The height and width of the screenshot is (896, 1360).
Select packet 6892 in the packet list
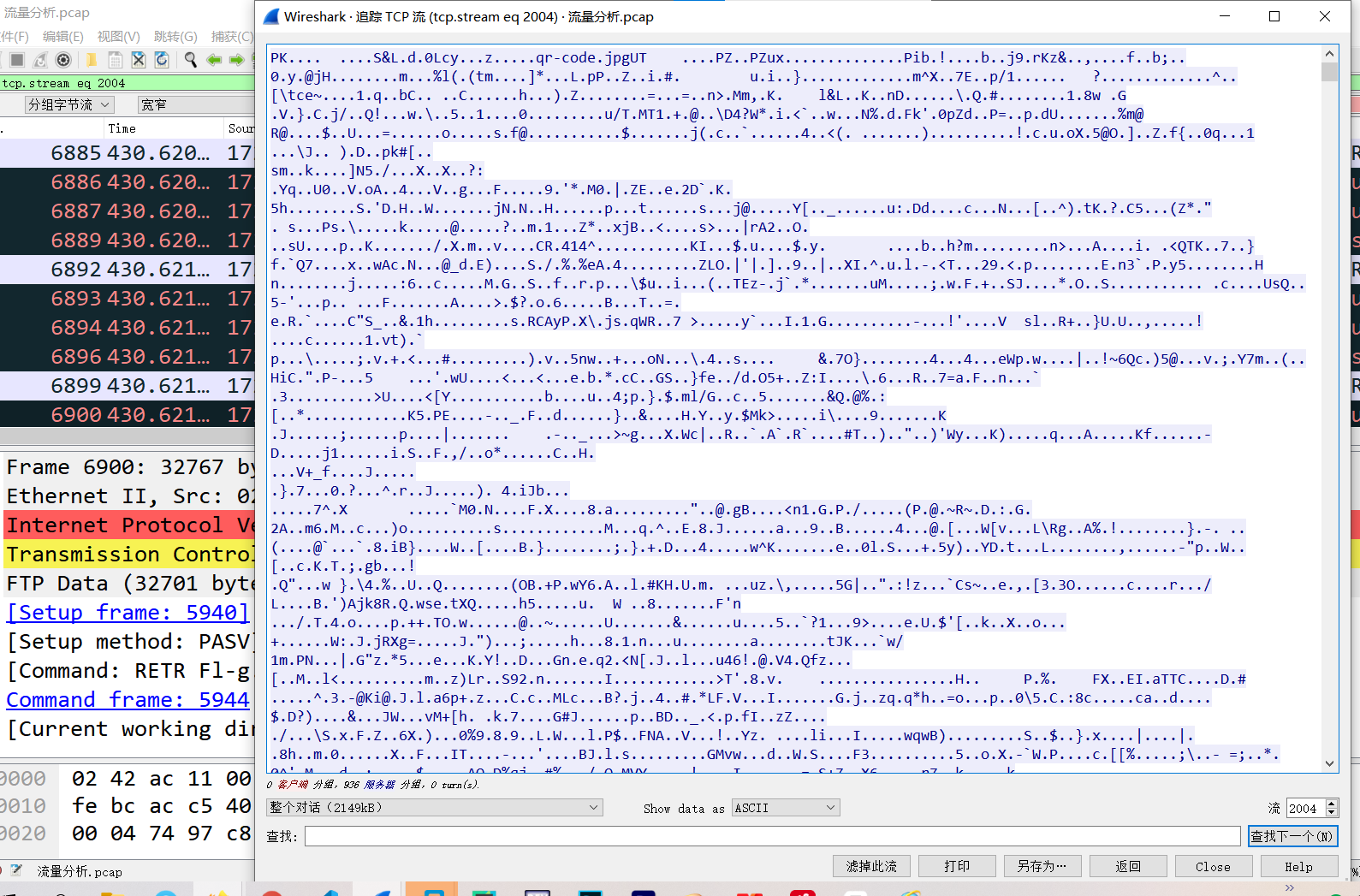coord(128,270)
